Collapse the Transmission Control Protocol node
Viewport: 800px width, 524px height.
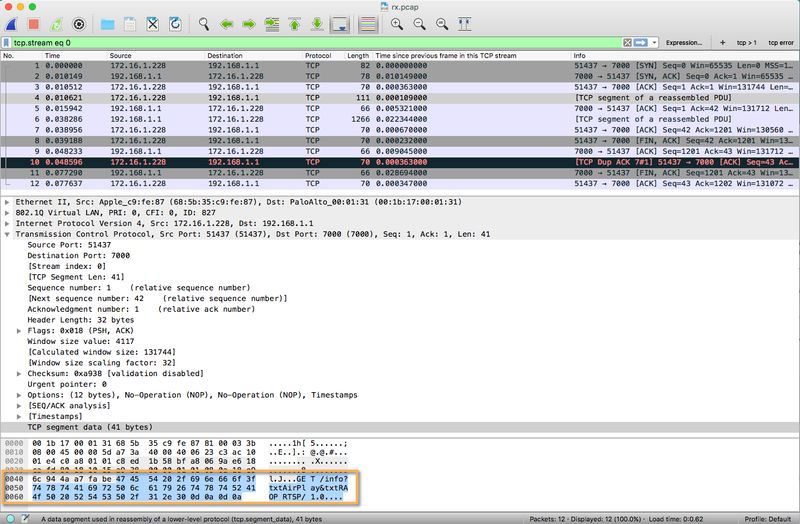tap(8, 232)
